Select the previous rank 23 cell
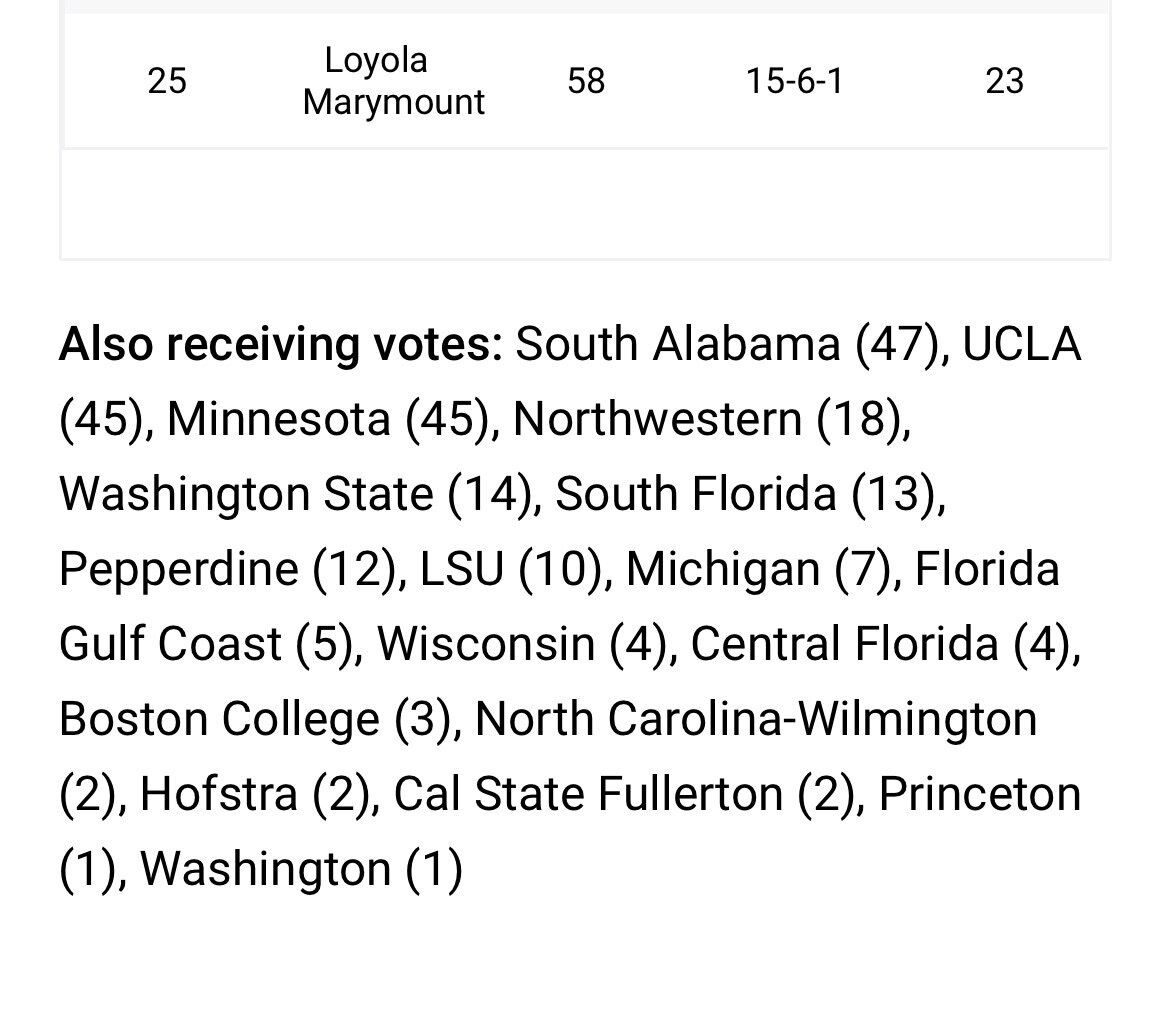The width and height of the screenshot is (1170, 1012). (1004, 81)
